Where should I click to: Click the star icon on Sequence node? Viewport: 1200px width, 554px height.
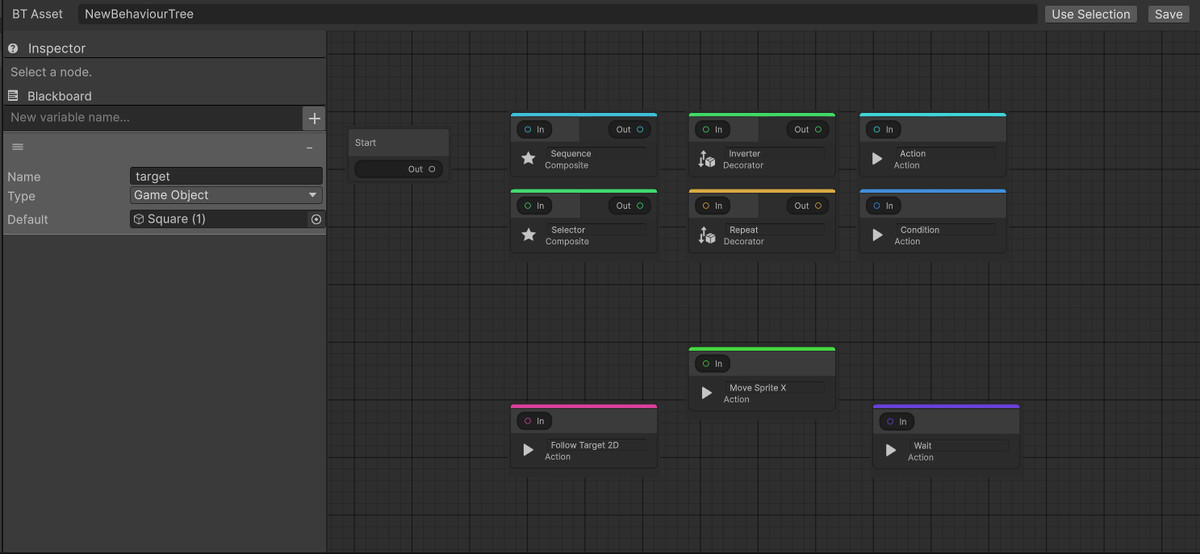click(528, 158)
